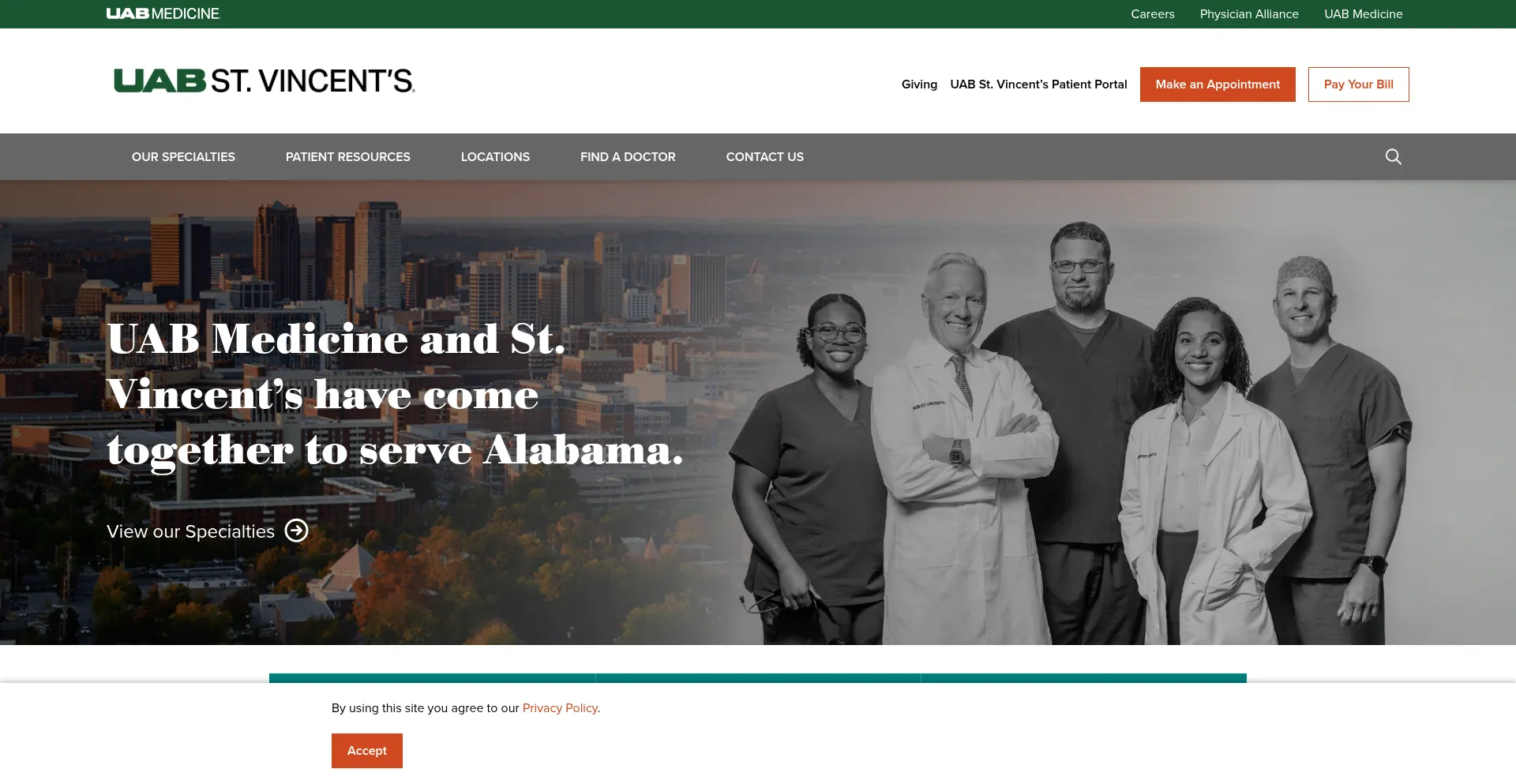The height and width of the screenshot is (784, 1516).
Task: Click the UAB St. Vincent's logo
Action: pos(265,81)
